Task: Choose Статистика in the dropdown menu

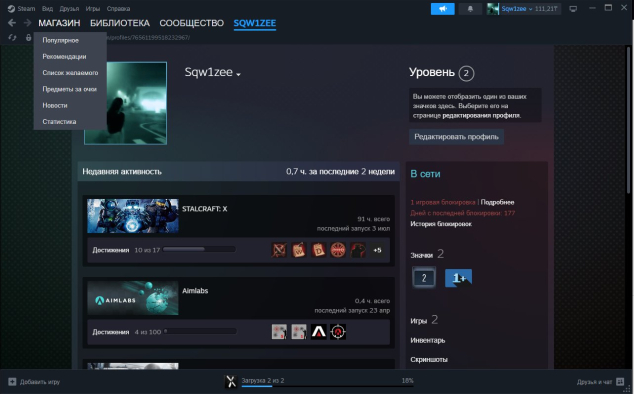Action: (59, 121)
